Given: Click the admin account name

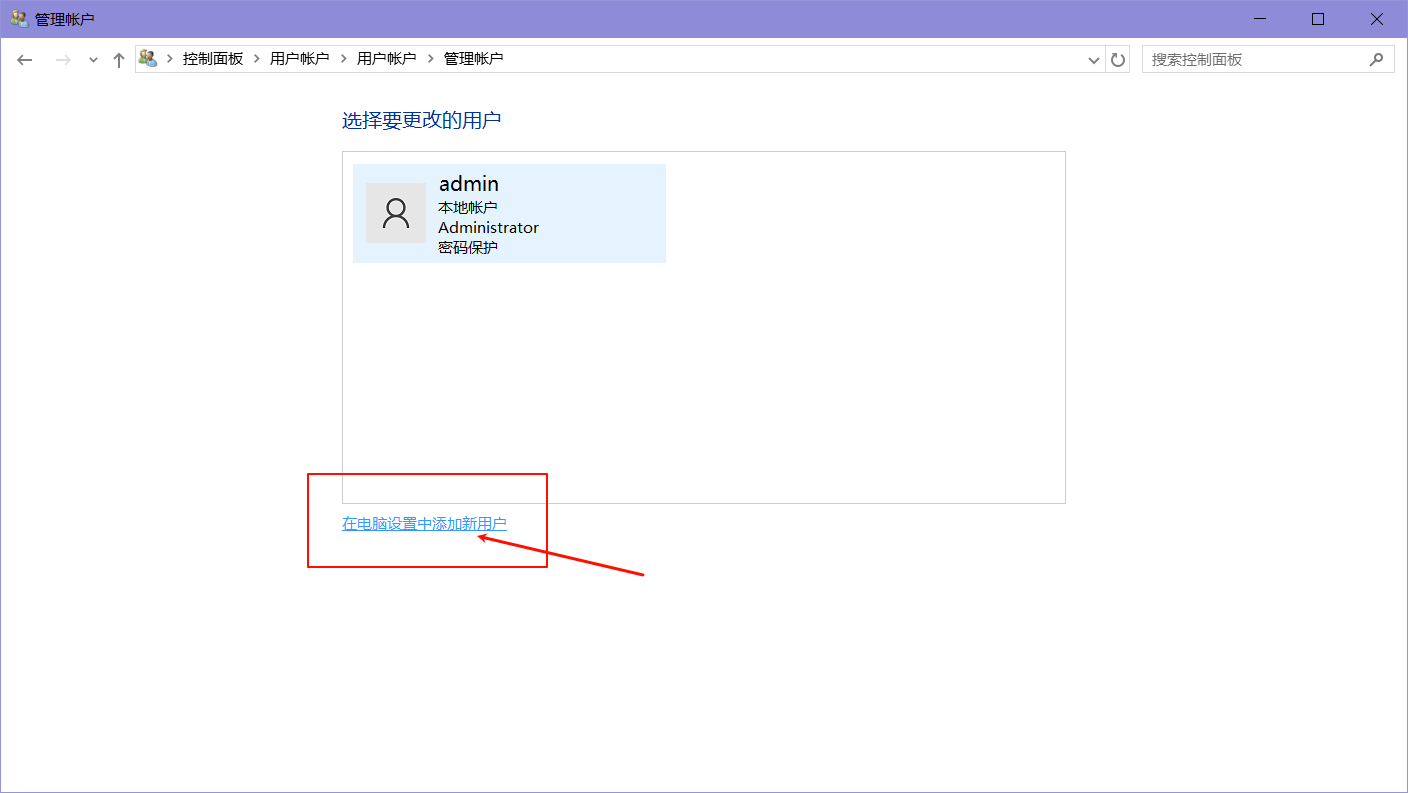Looking at the screenshot, I should 469,184.
